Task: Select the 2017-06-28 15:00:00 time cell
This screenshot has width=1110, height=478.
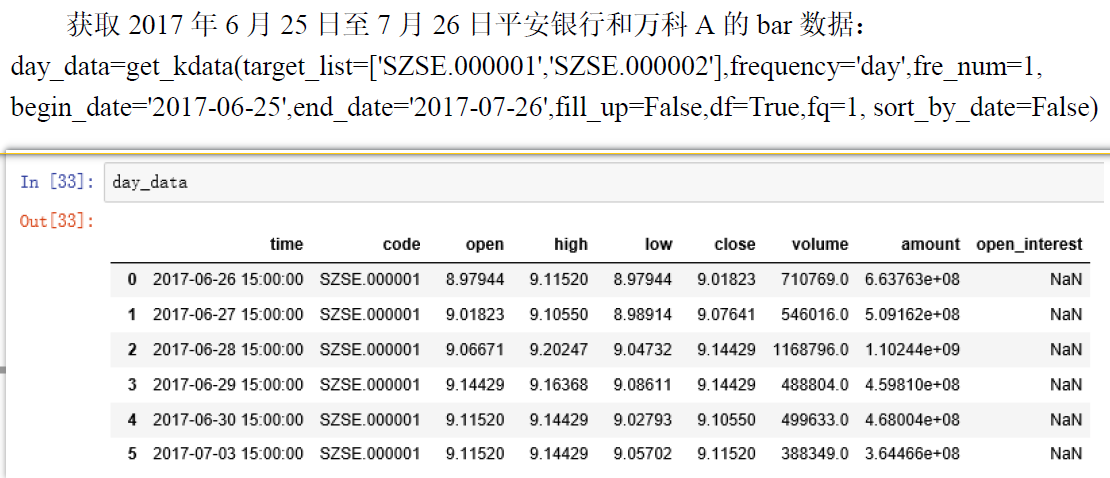Action: coord(228,349)
